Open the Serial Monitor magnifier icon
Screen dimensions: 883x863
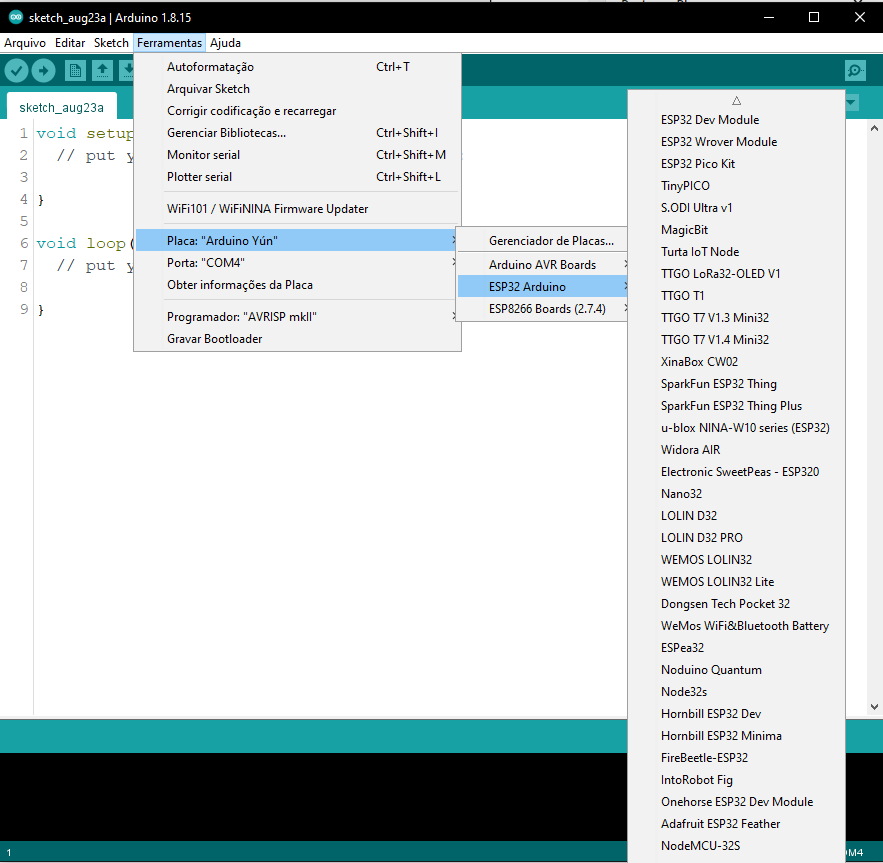click(x=855, y=70)
